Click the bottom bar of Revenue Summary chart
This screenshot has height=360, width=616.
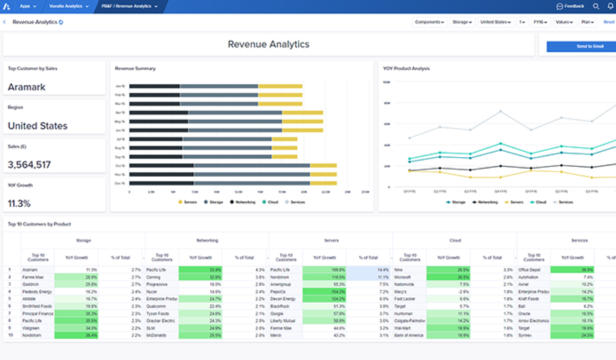tap(233, 183)
